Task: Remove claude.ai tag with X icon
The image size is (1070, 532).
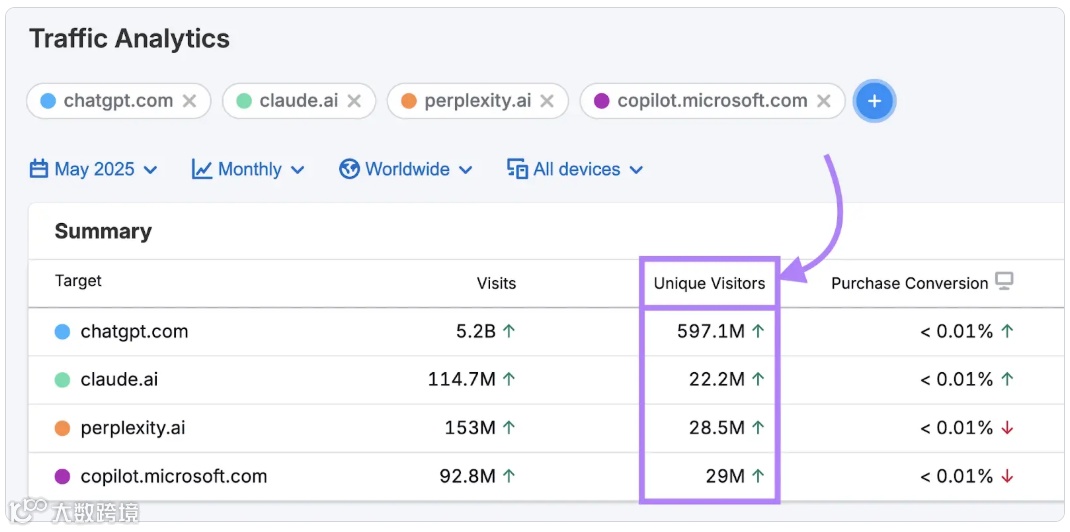Action: click(x=354, y=101)
